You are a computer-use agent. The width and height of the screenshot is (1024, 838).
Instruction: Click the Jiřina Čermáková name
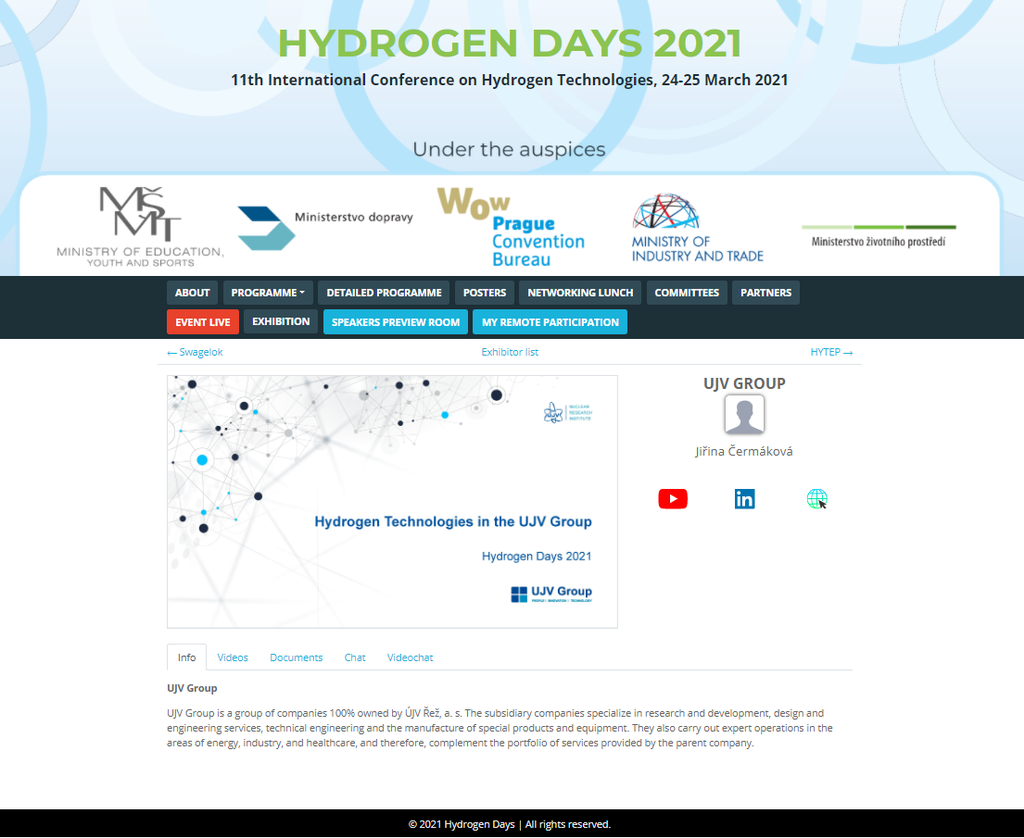coord(744,451)
